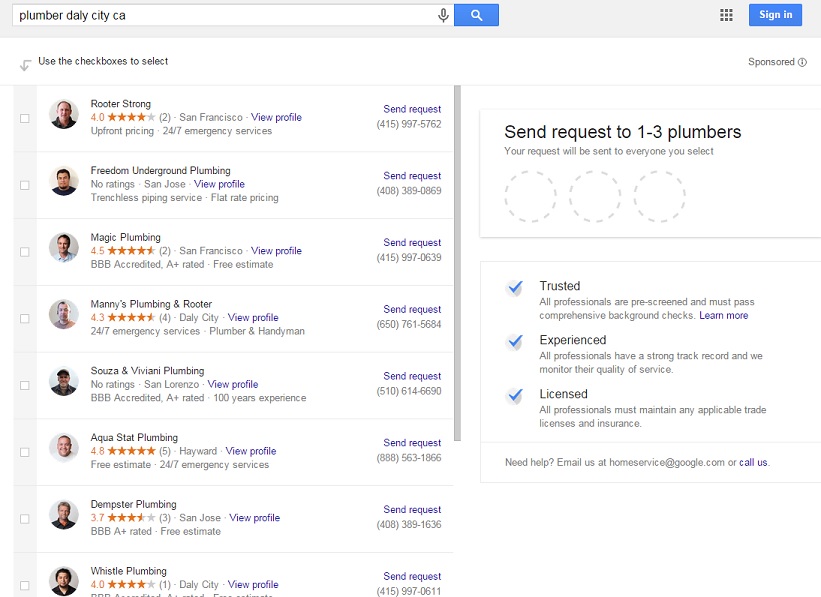Open the Google apps grid

(726, 15)
